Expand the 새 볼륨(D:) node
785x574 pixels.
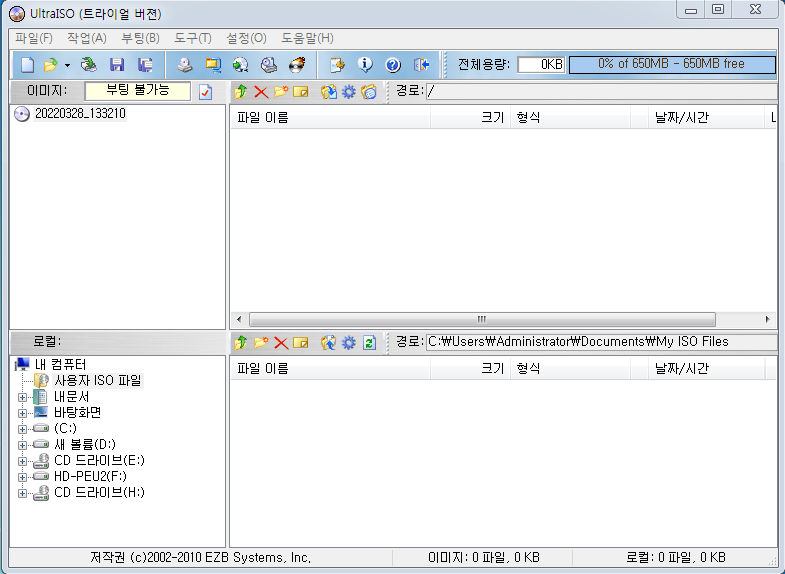click(x=22, y=445)
